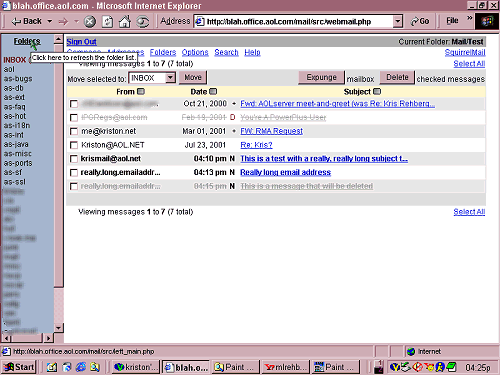Viewport: 500px width, 375px height.
Task: Open the browser File menu
Action: point(452,21)
